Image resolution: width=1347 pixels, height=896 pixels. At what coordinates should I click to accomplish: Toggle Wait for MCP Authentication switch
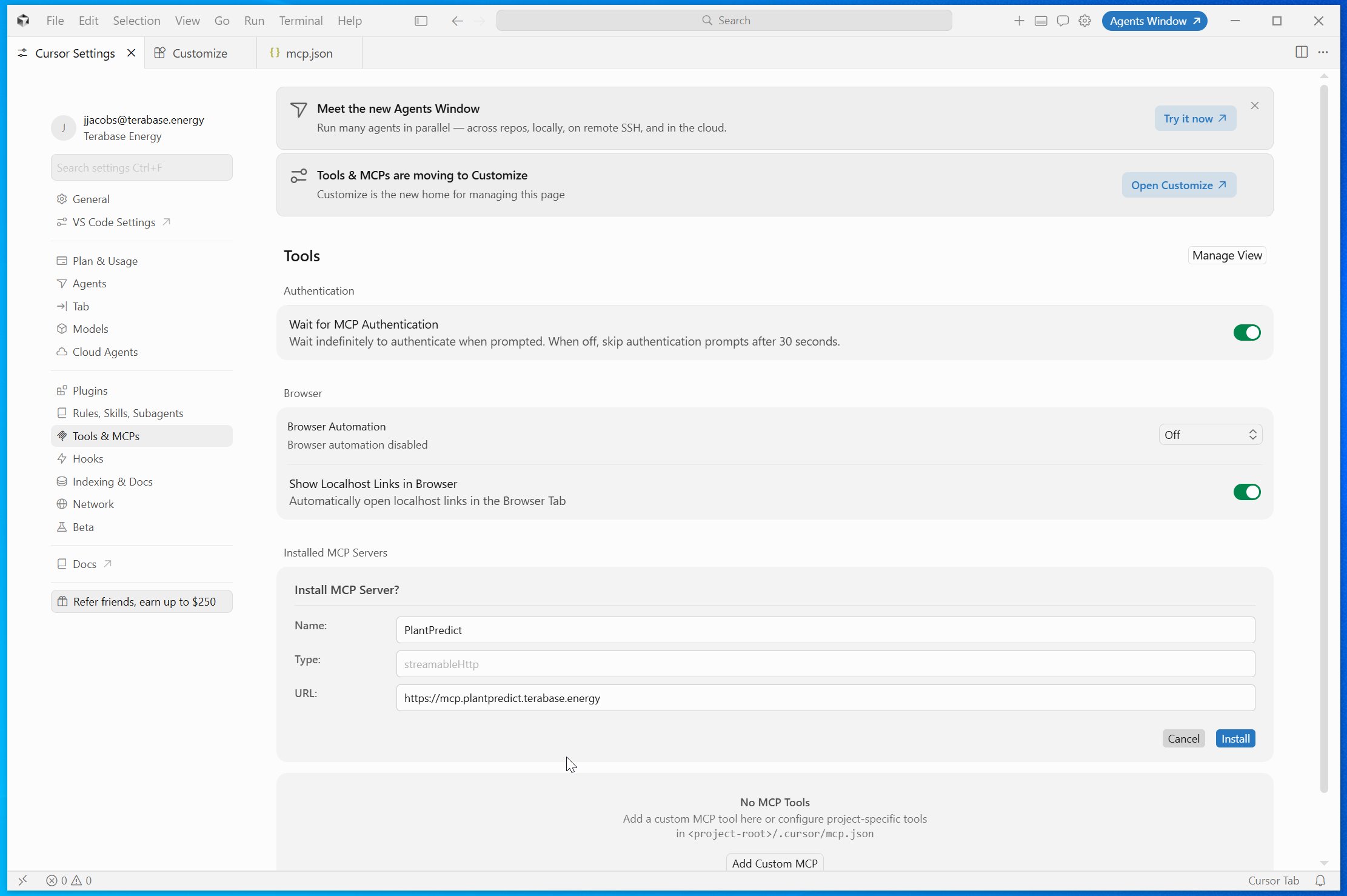coord(1247,332)
